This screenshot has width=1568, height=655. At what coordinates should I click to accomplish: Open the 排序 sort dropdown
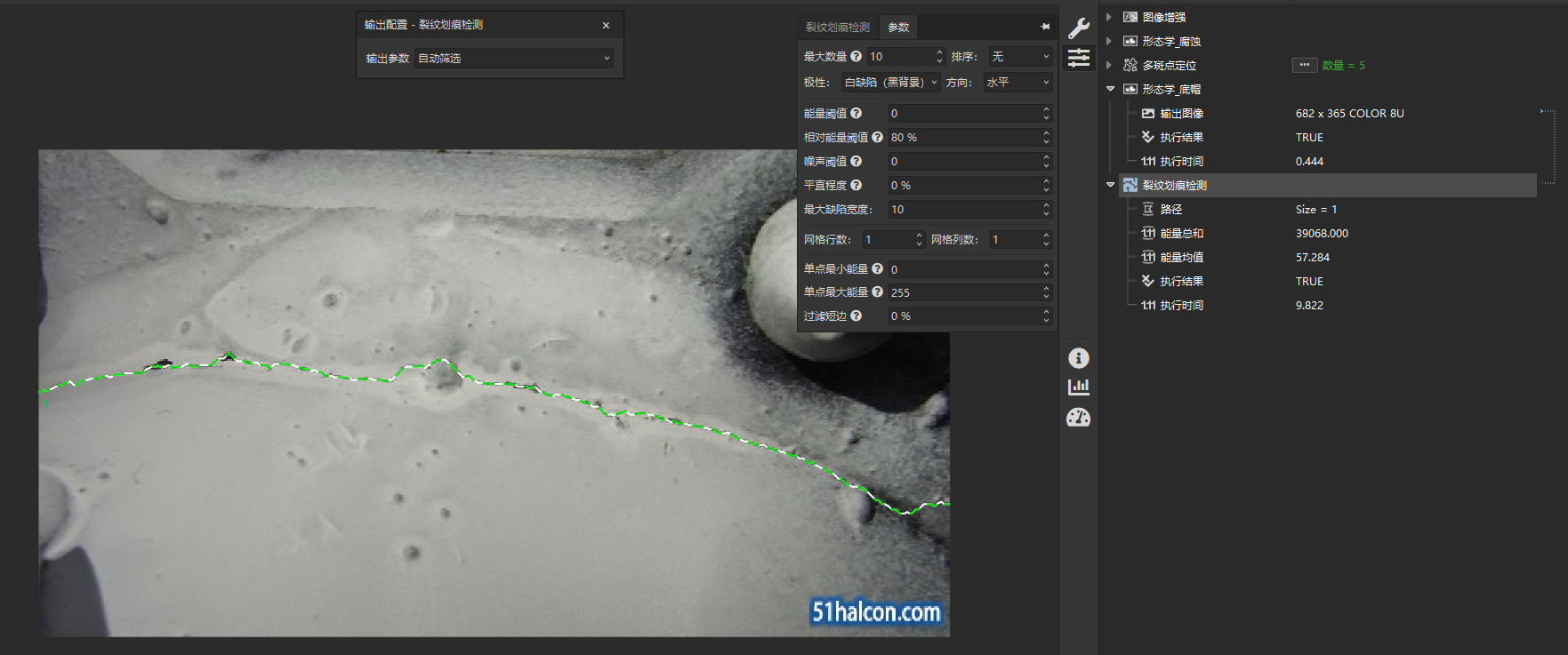pos(1019,57)
